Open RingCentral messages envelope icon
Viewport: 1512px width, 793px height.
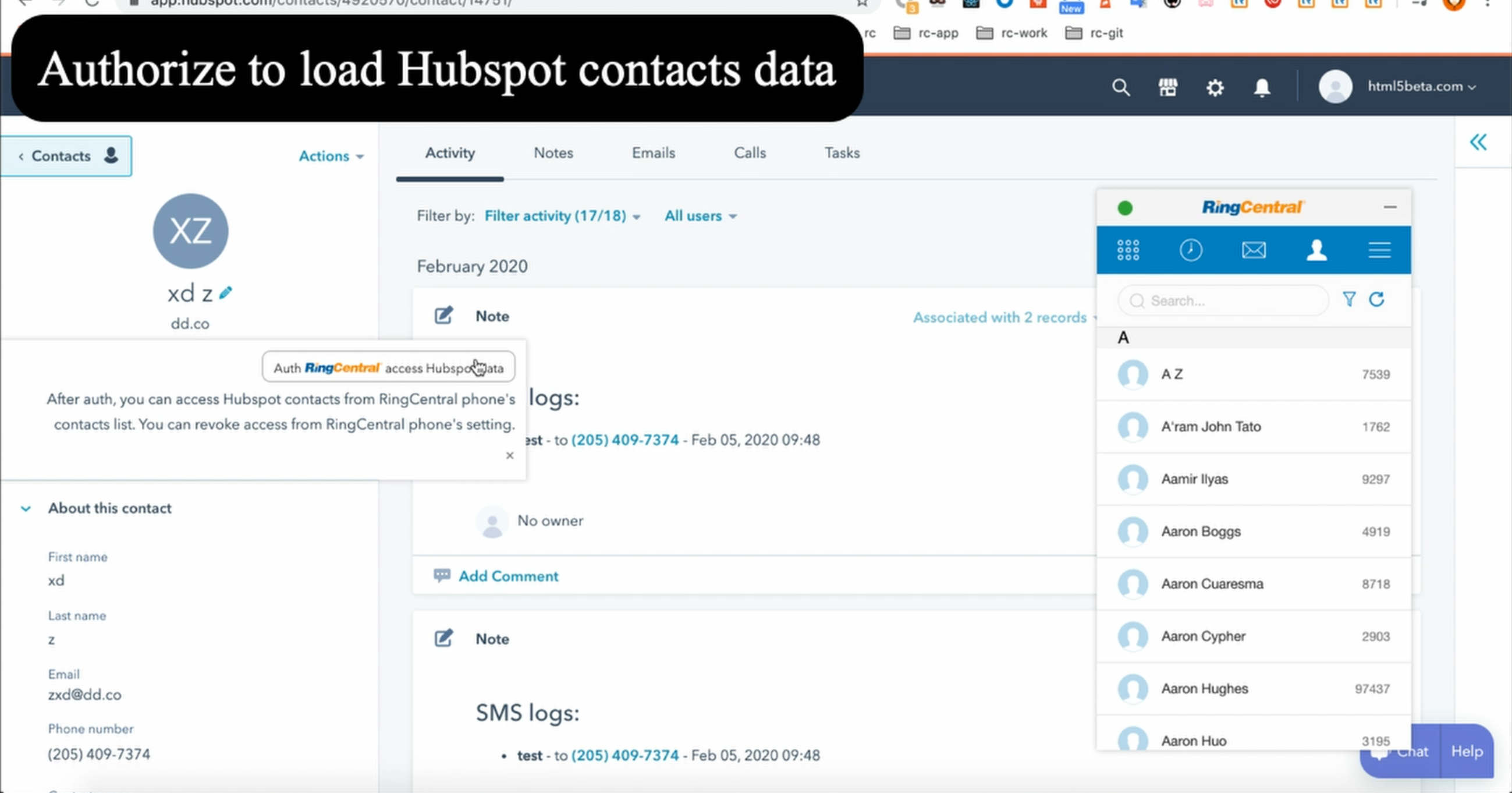pos(1253,250)
